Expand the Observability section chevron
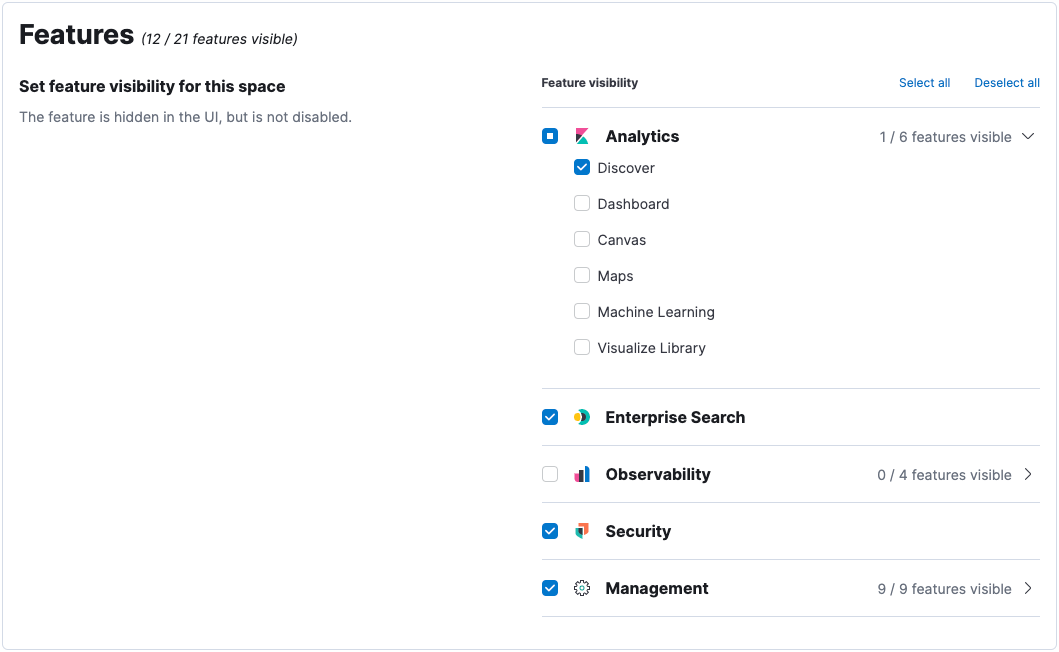 point(1028,475)
